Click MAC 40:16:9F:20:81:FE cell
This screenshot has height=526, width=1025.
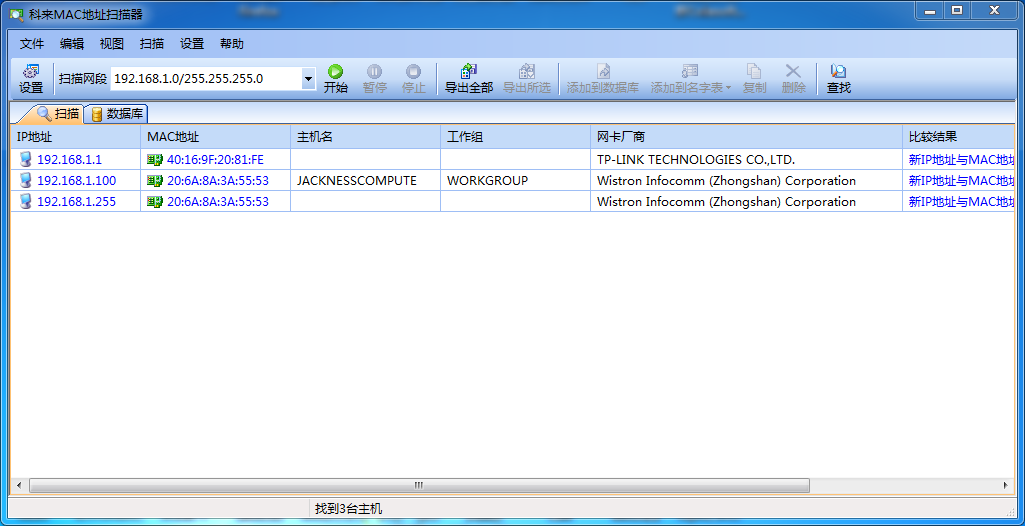pyautogui.click(x=216, y=159)
